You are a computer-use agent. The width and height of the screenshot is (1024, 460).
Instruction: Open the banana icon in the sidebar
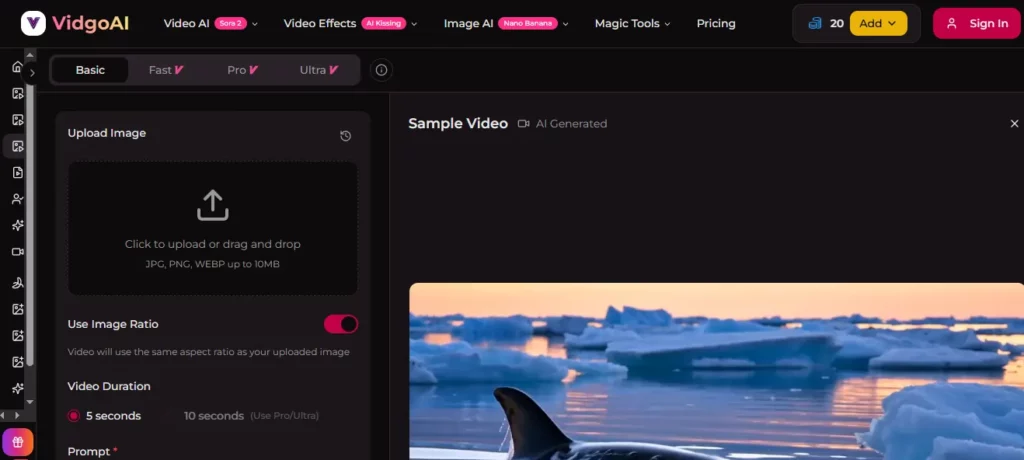(x=18, y=283)
